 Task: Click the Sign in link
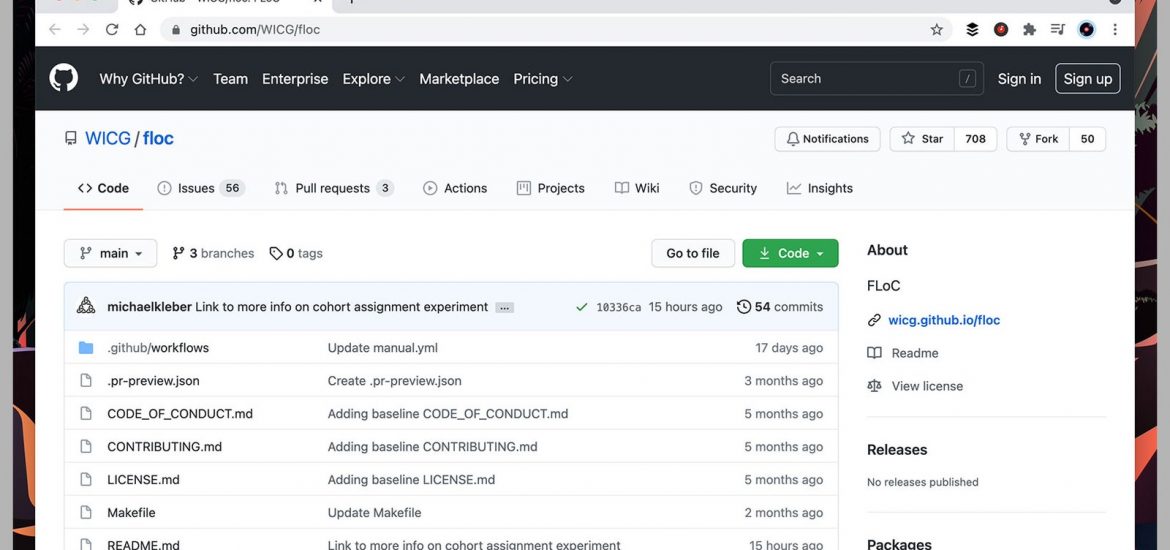pos(1019,78)
